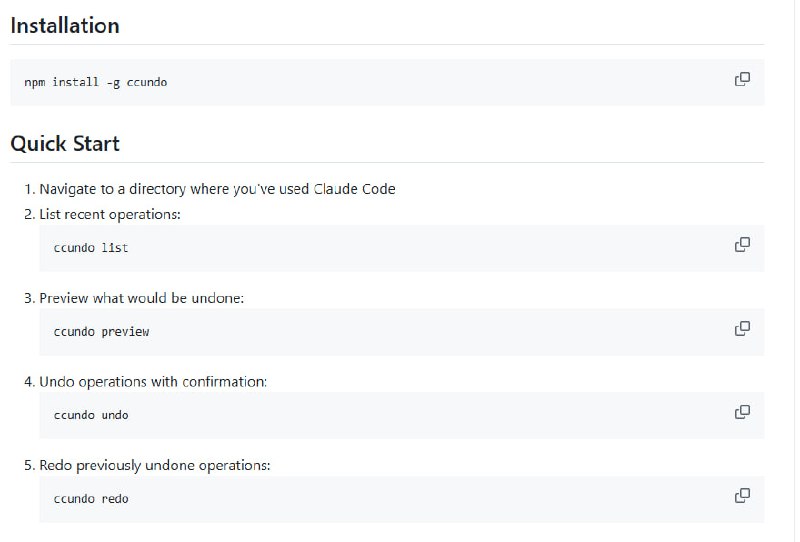This screenshot has height=542, width=800.
Task: Click 'List recent operations' step text
Action: 110,215
